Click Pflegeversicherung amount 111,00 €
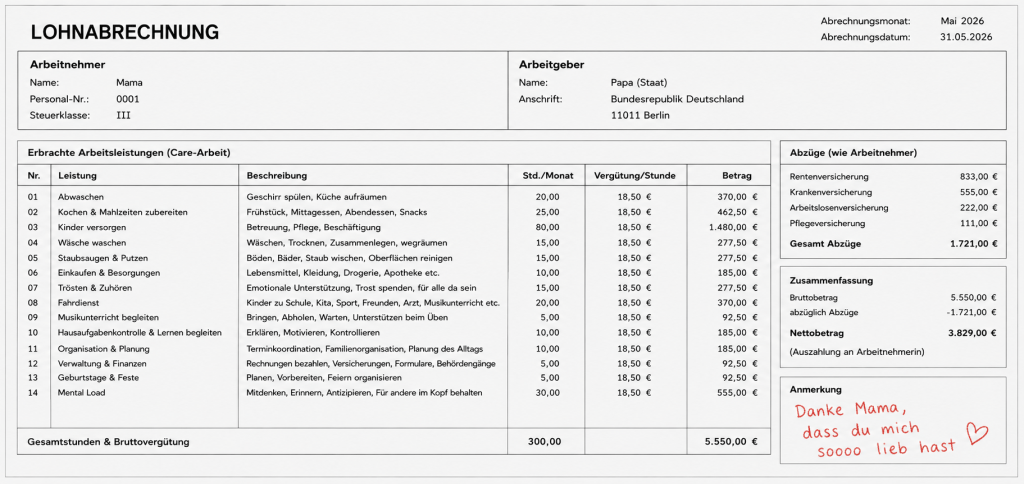Screen dimensions: 1024x484 pyautogui.click(x=979, y=223)
